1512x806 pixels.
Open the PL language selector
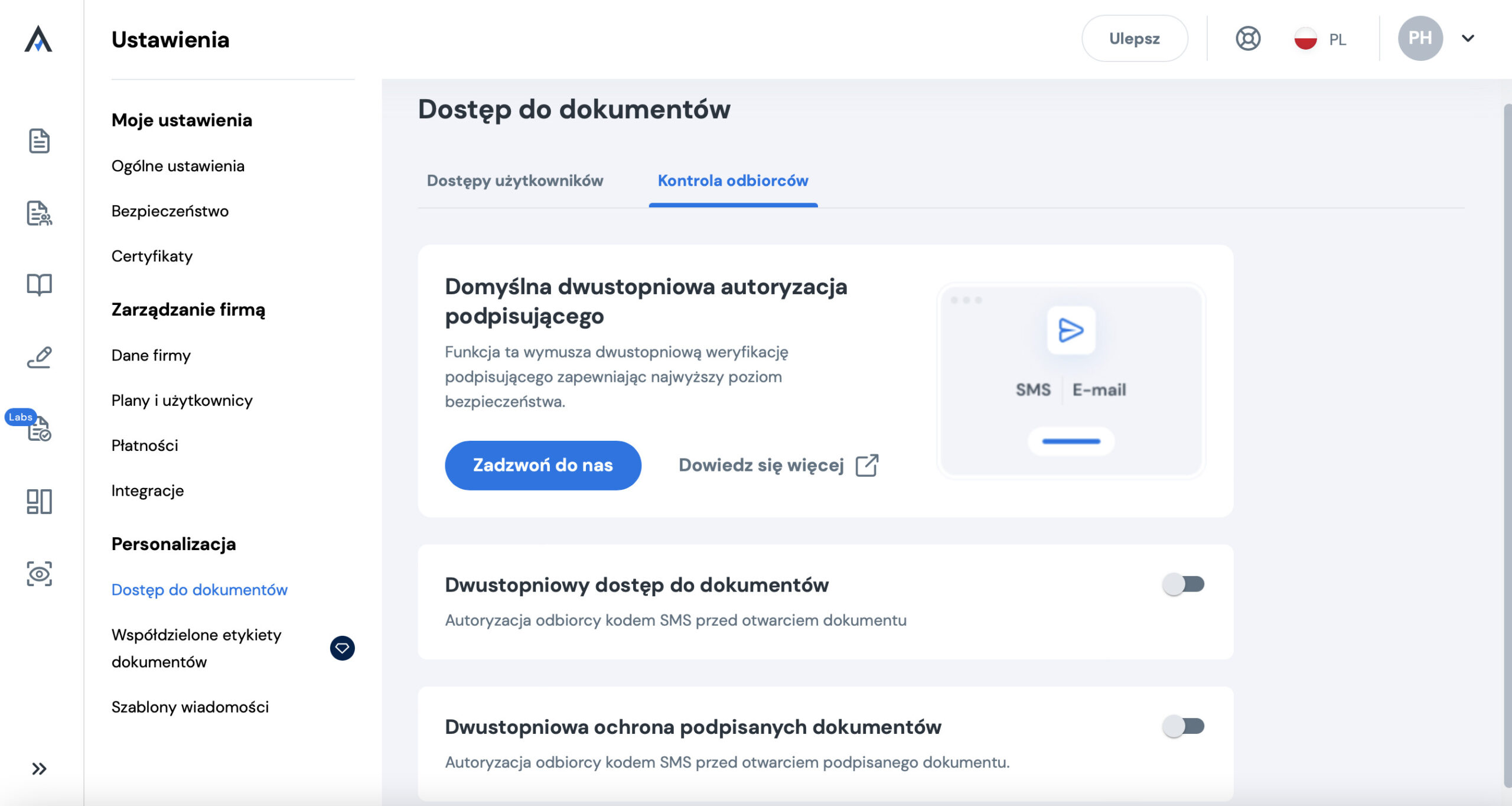click(x=1320, y=39)
